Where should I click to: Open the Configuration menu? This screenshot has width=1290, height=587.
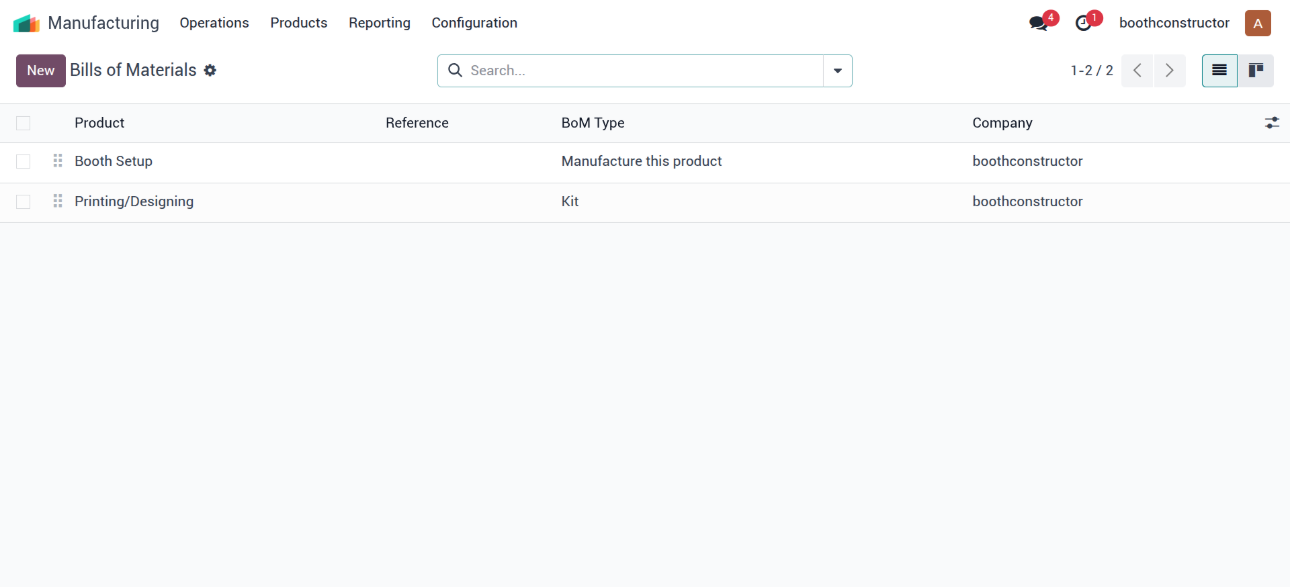(474, 23)
